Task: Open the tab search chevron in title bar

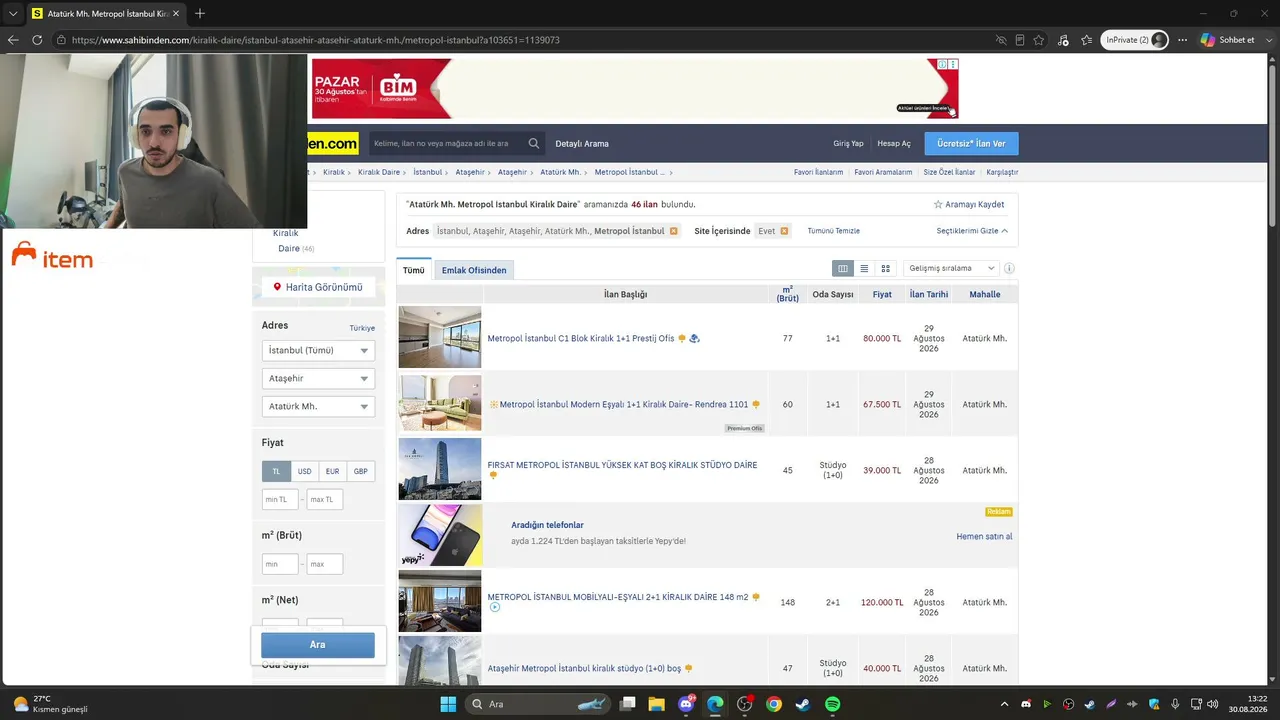Action: (13, 13)
